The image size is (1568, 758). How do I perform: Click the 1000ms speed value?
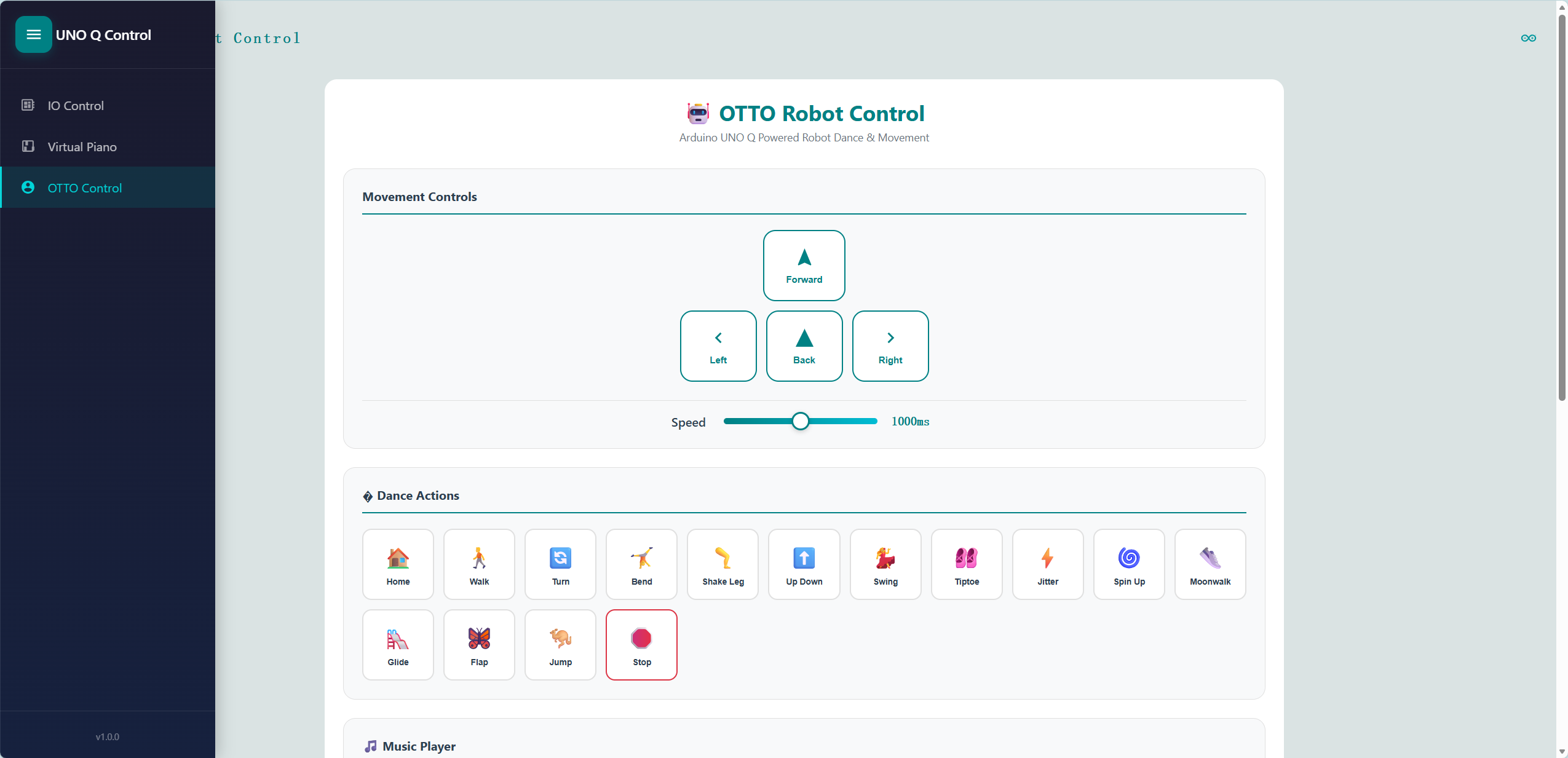pos(910,421)
